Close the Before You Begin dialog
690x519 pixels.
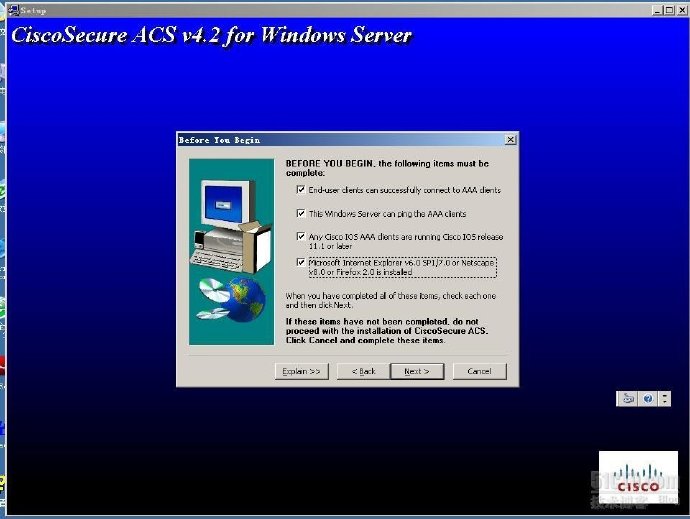[510, 140]
